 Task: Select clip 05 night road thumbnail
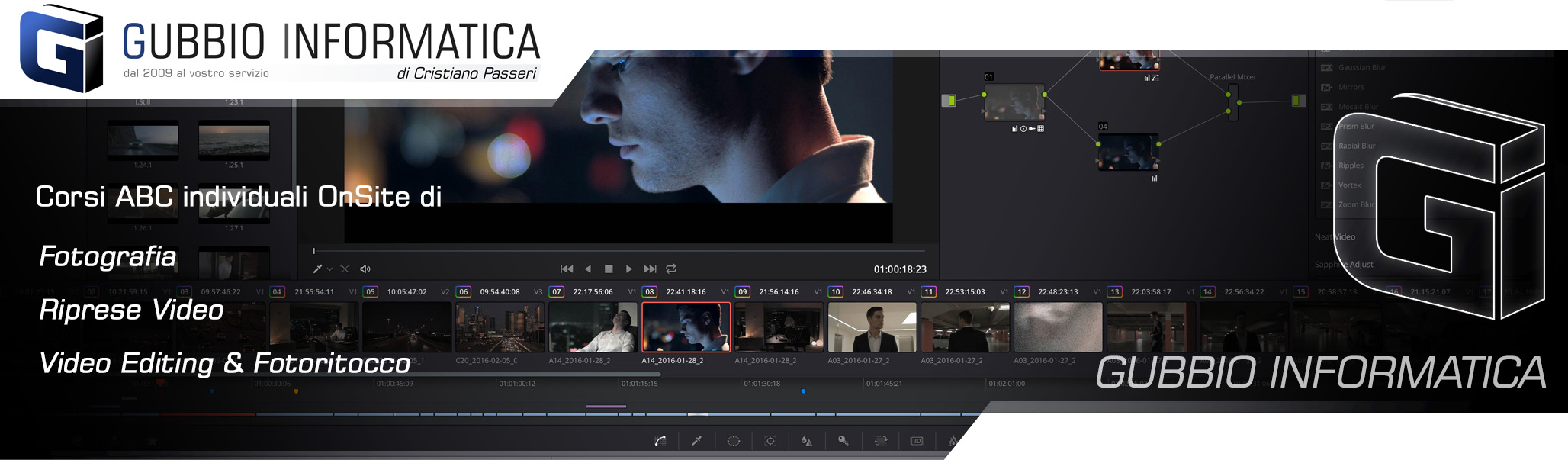point(406,327)
